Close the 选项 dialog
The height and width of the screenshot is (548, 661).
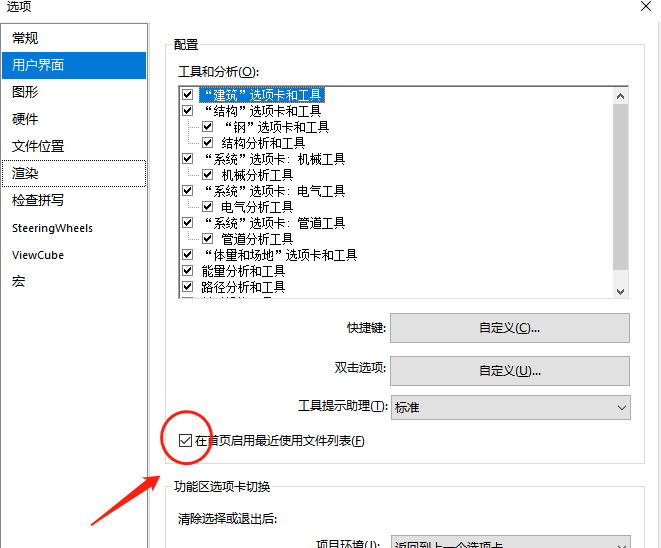(646, 6)
